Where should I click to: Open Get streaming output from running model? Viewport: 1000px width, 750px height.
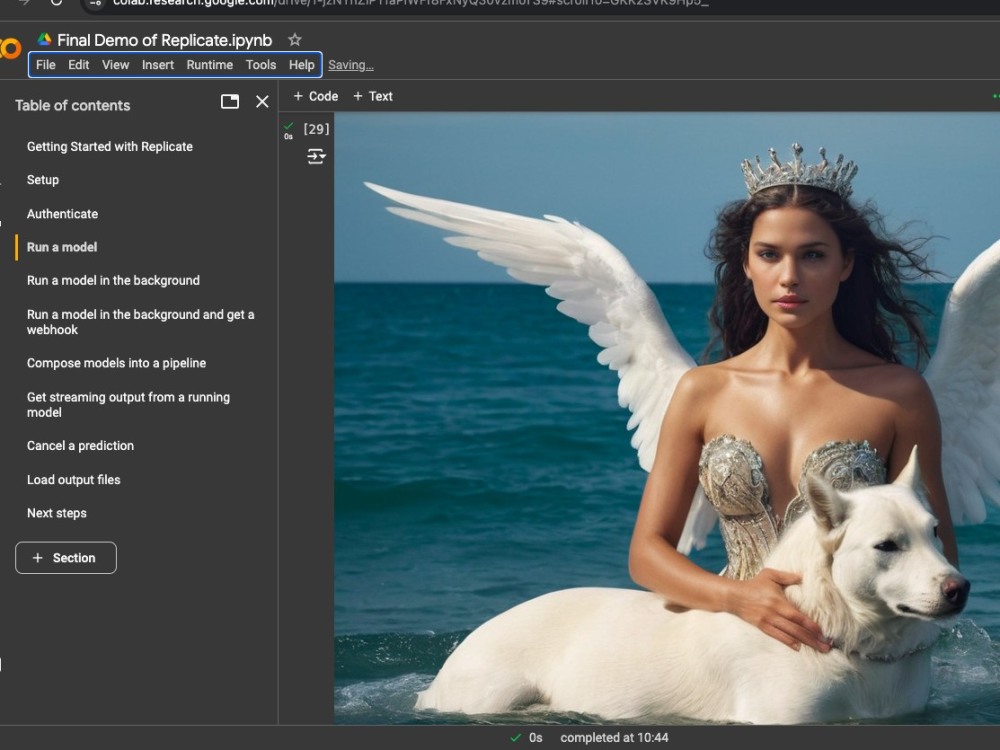(128, 404)
